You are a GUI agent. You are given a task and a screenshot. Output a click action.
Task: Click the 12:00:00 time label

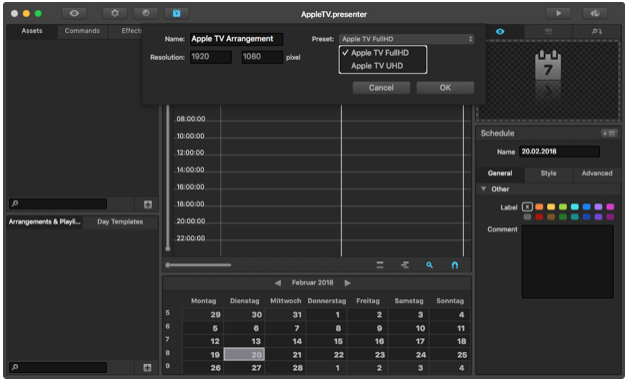(190, 153)
